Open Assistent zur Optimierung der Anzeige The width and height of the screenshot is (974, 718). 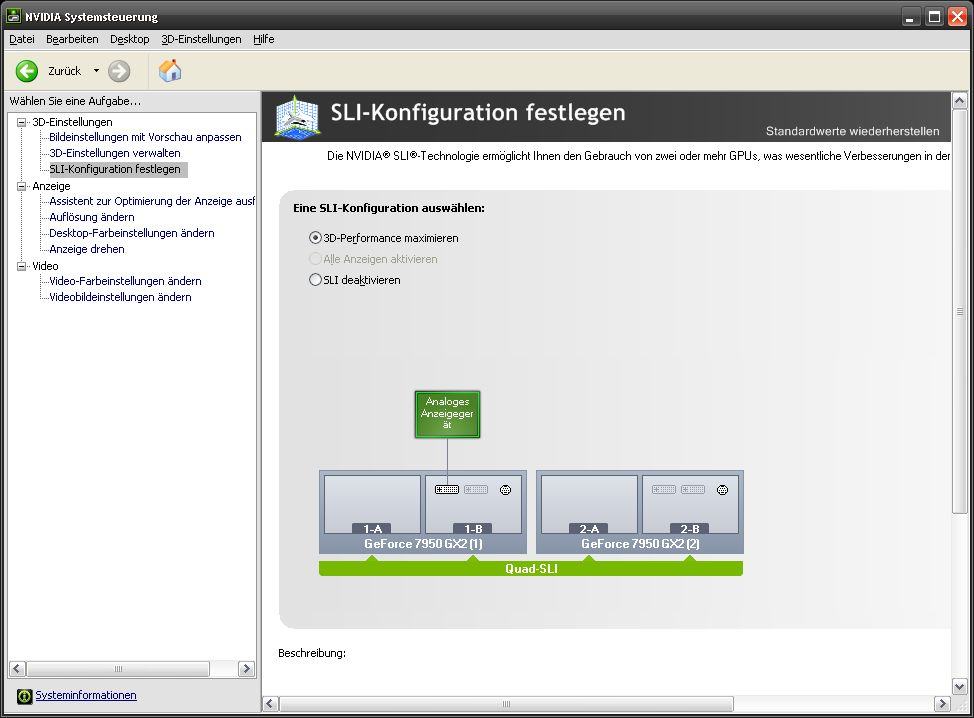[152, 201]
